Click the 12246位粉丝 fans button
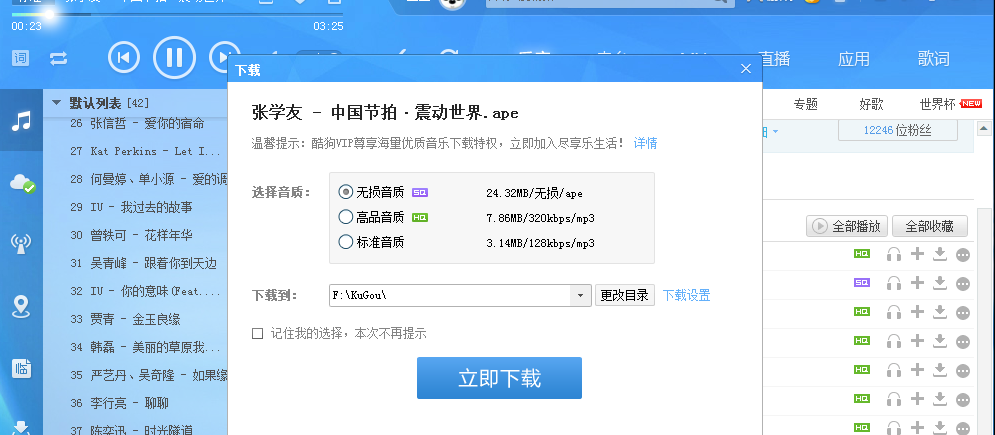This screenshot has height=435, width=995. tap(897, 130)
